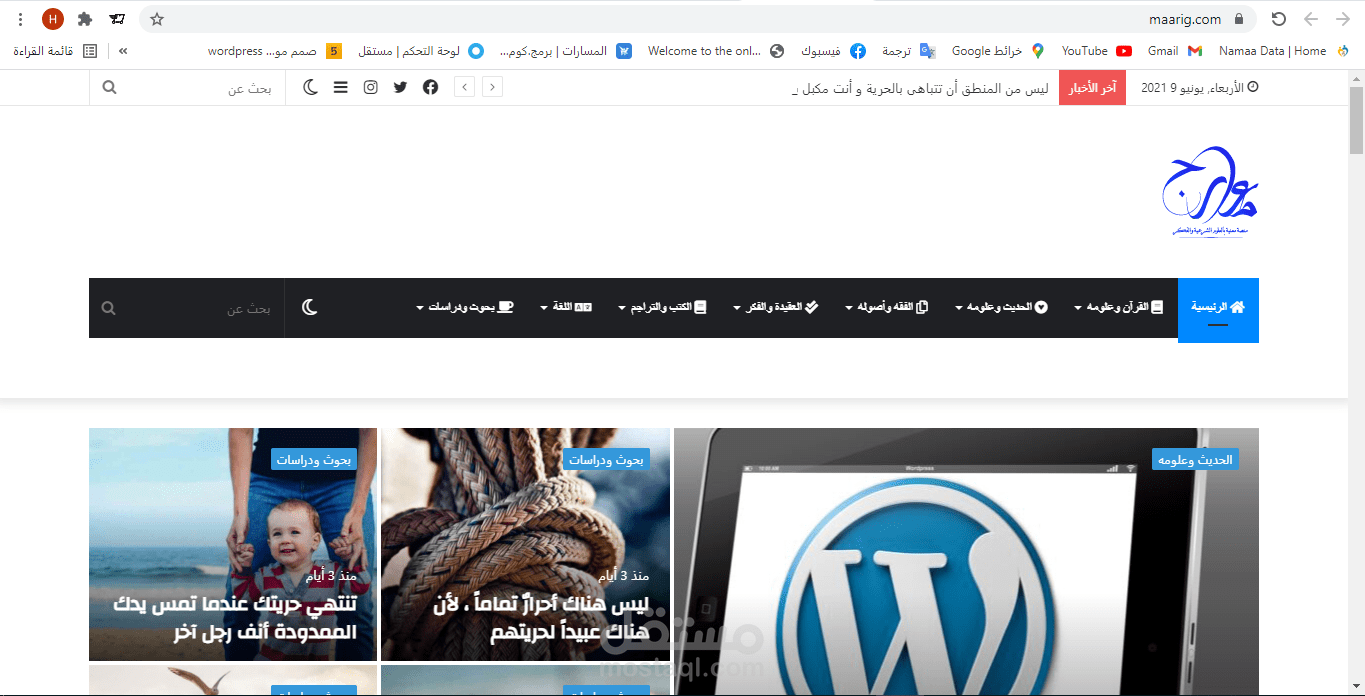Go to الرئيسية home menu item
Image resolution: width=1365 pixels, height=696 pixels.
pos(1218,309)
